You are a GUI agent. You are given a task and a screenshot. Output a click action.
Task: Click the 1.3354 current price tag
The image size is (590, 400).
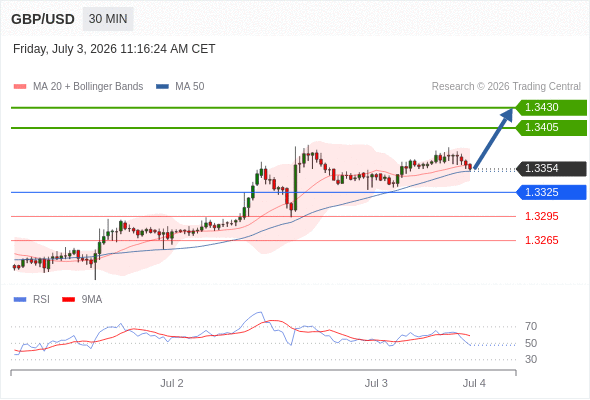(551, 169)
